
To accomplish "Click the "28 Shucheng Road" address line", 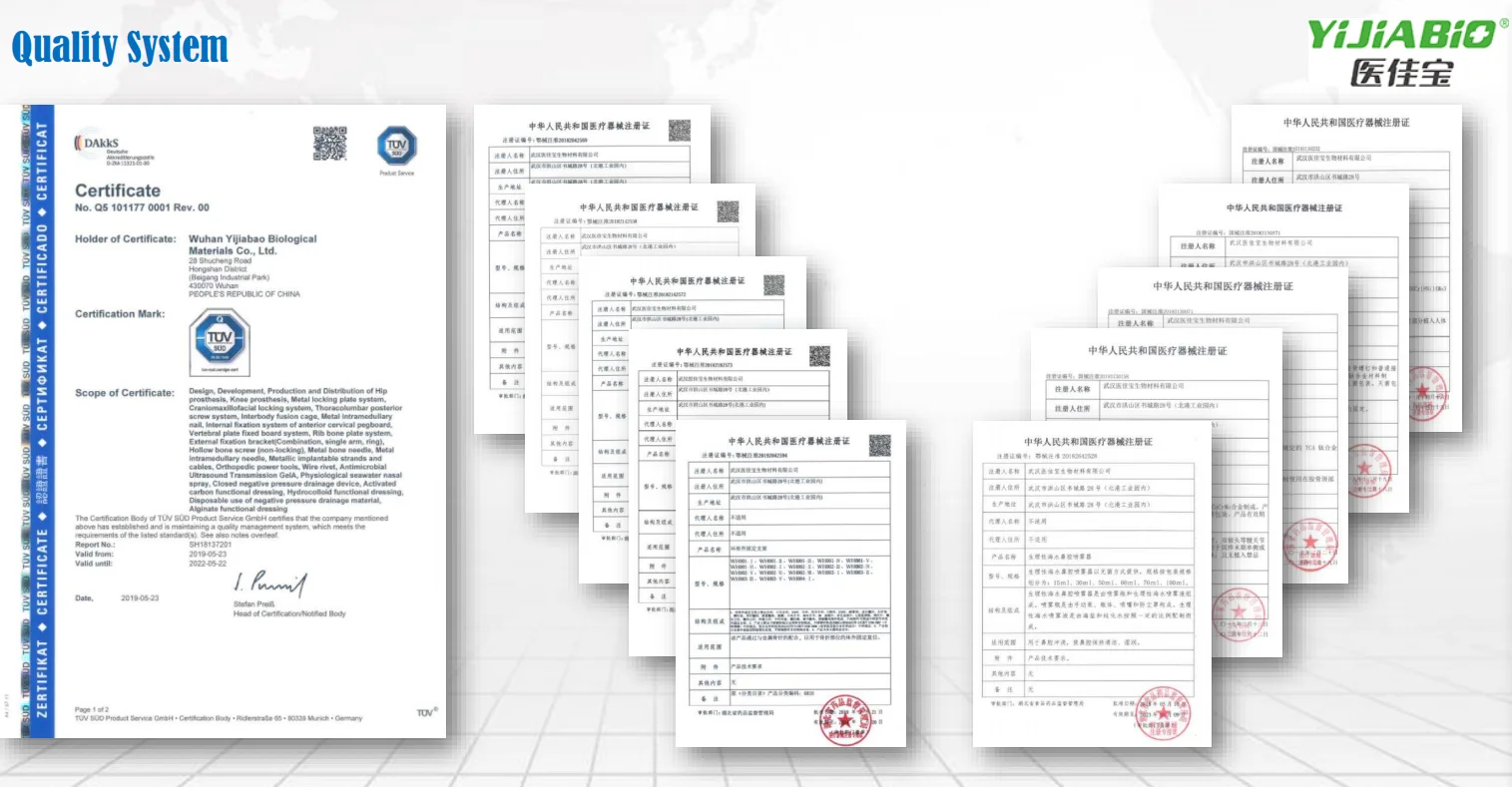I will pos(221,261).
